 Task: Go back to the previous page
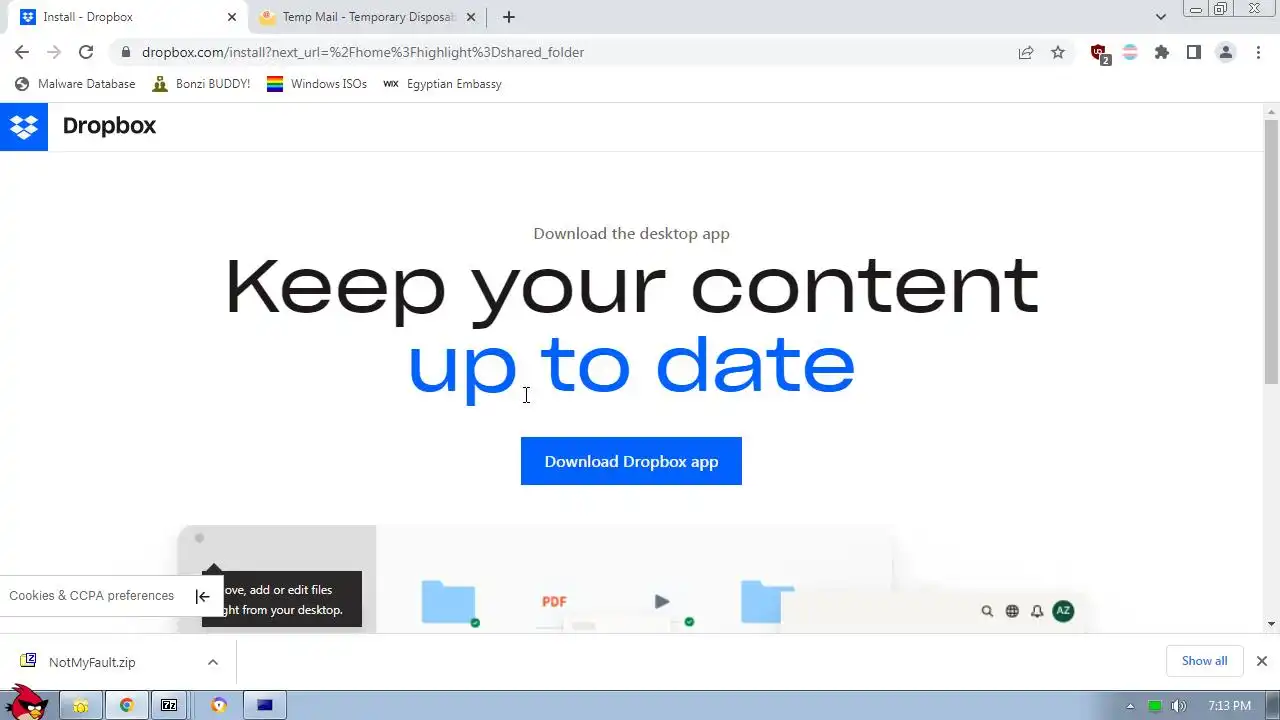(22, 52)
